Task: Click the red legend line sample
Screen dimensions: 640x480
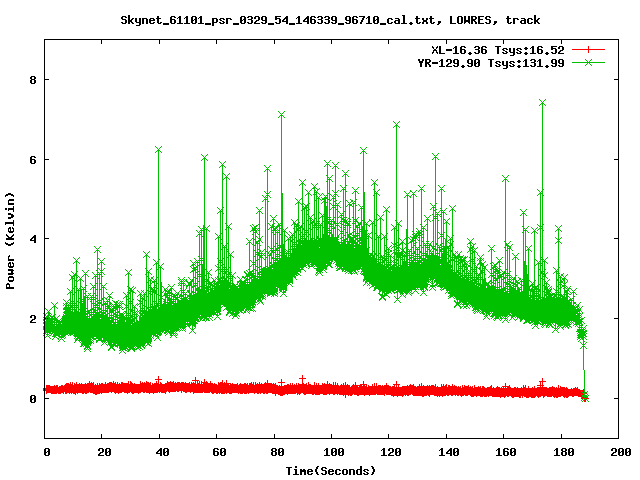Action: click(x=590, y=49)
